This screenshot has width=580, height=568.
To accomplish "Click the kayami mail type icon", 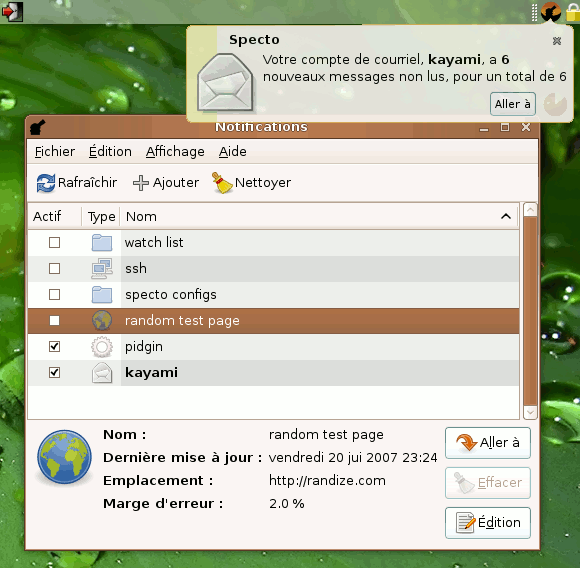I will 102,373.
